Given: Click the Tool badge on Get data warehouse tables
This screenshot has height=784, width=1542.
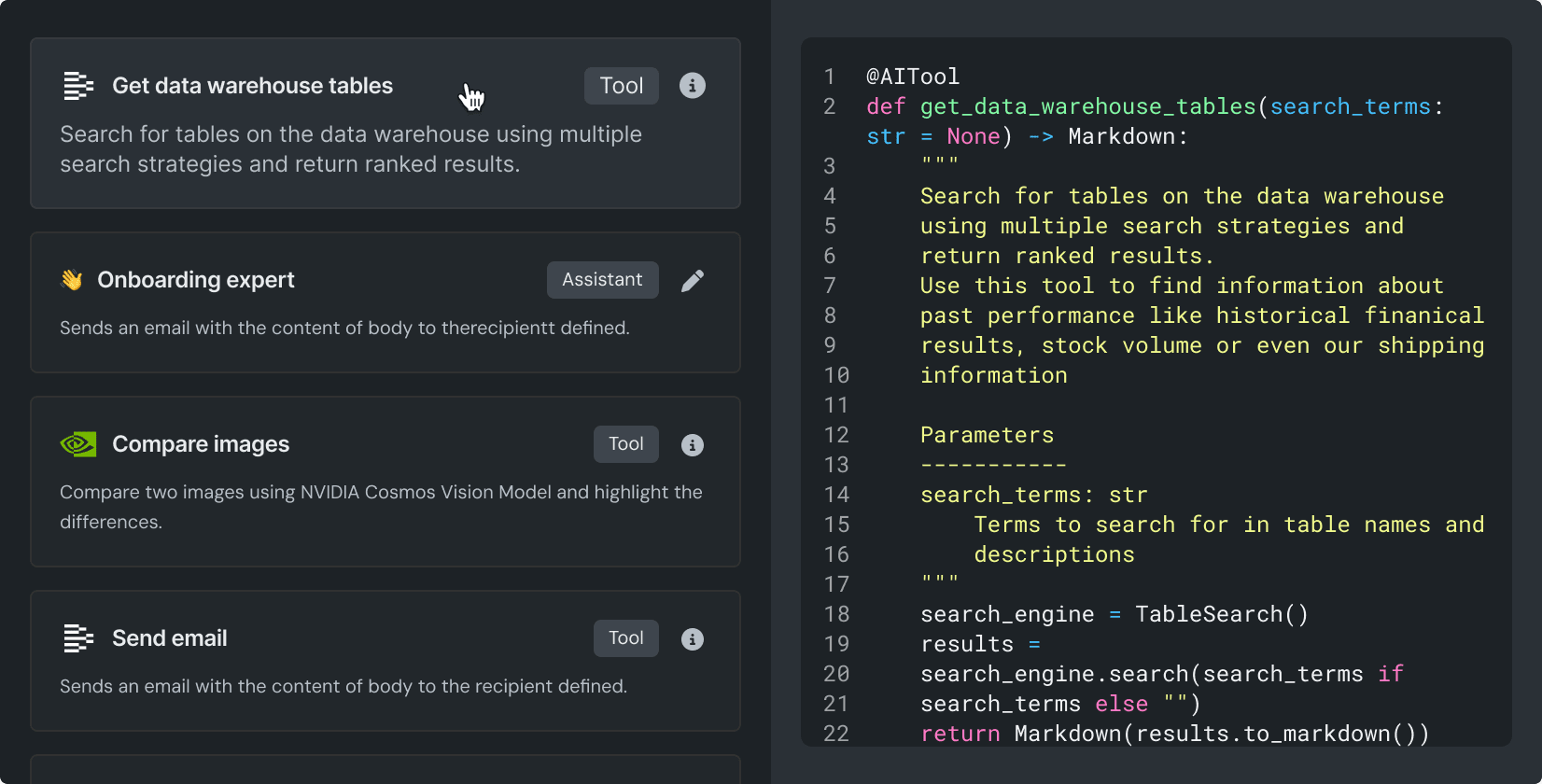Looking at the screenshot, I should 622,86.
